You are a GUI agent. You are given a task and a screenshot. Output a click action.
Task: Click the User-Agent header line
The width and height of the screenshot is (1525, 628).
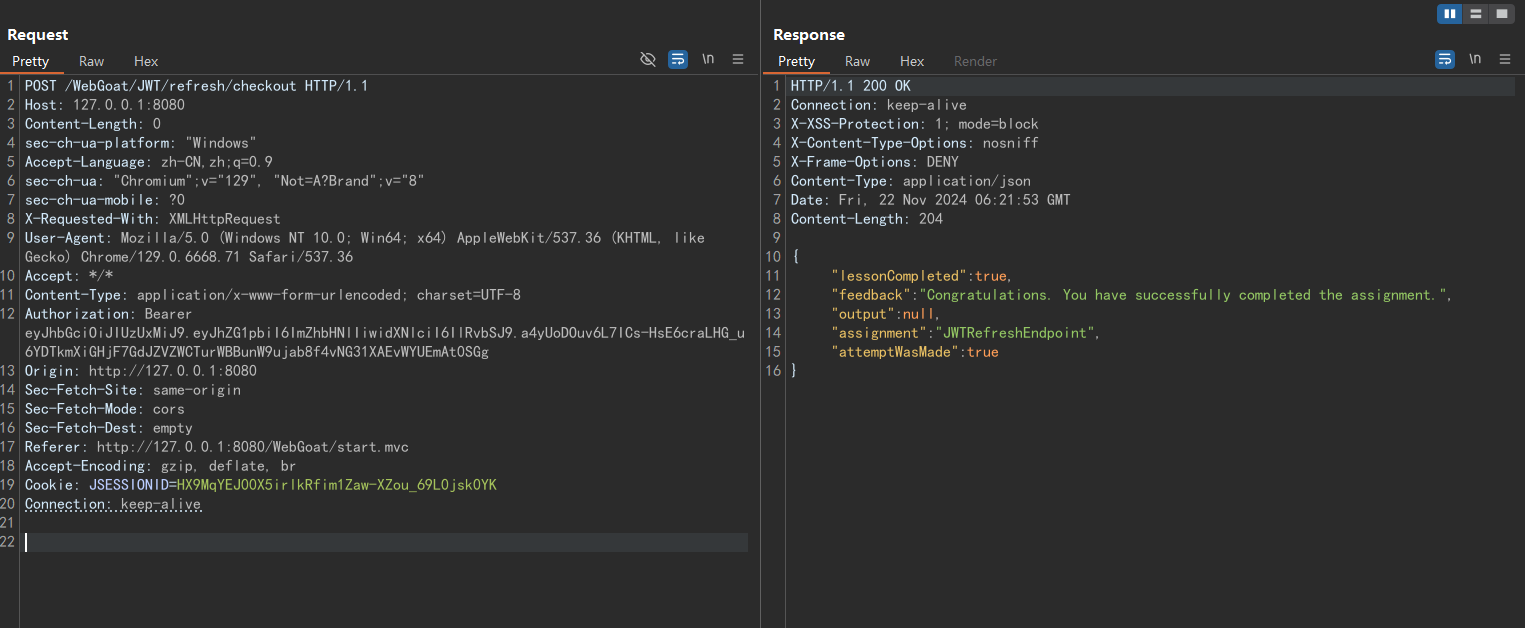(365, 247)
